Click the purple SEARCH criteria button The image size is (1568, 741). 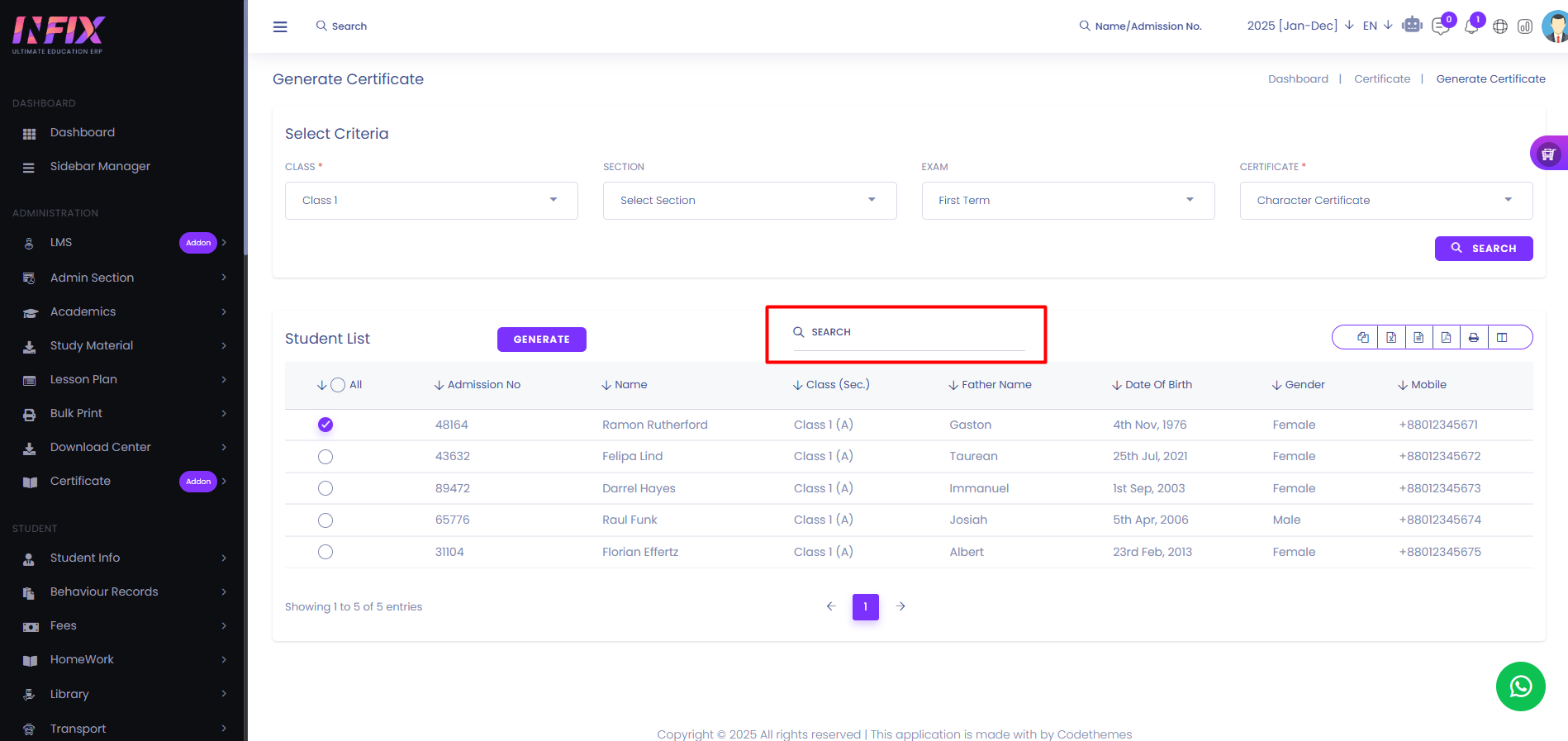1484,249
